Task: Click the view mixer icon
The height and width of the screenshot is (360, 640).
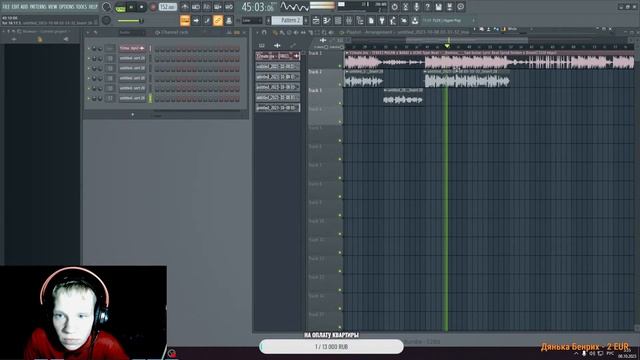Action: tap(349, 20)
